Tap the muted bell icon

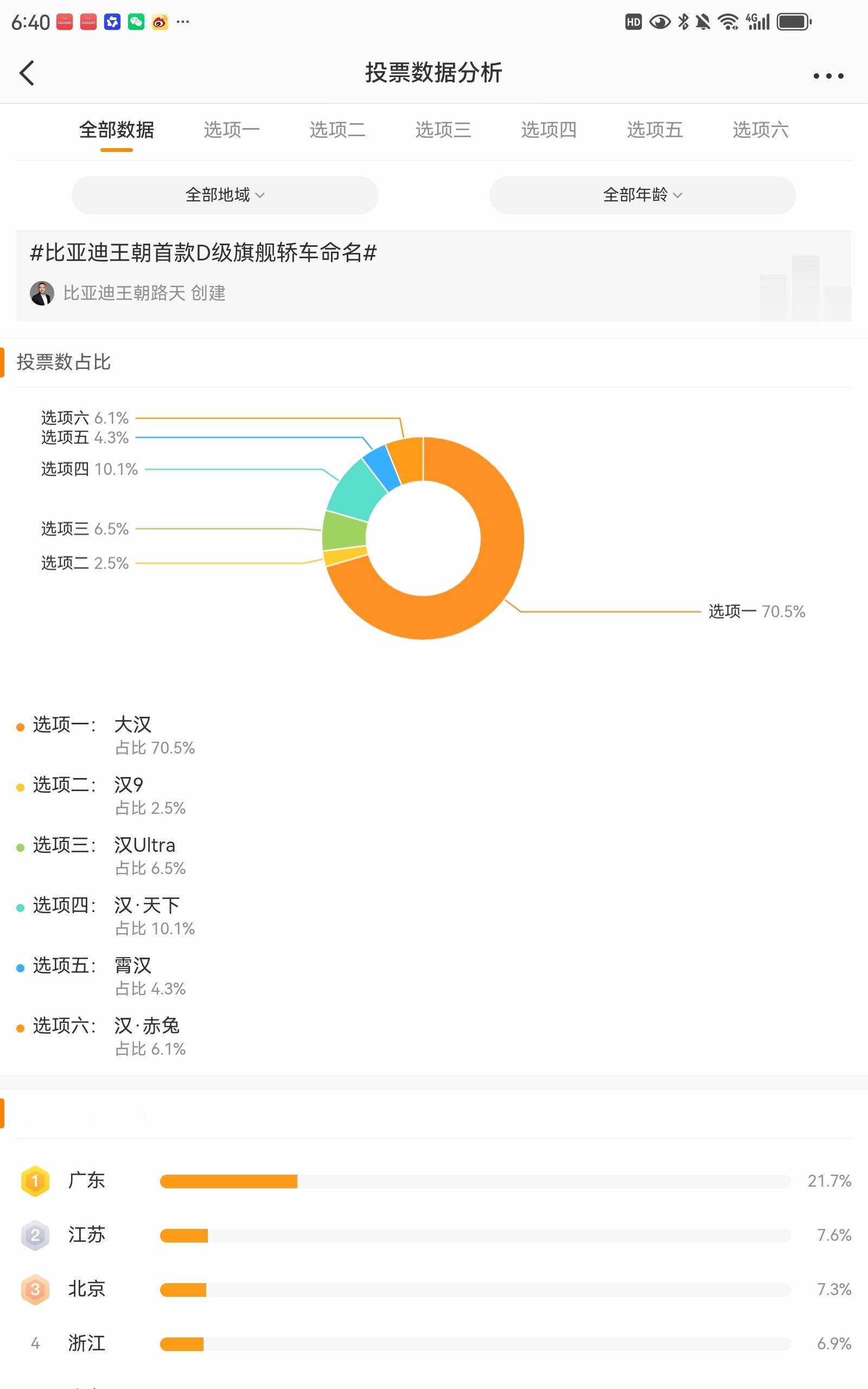pos(703,22)
